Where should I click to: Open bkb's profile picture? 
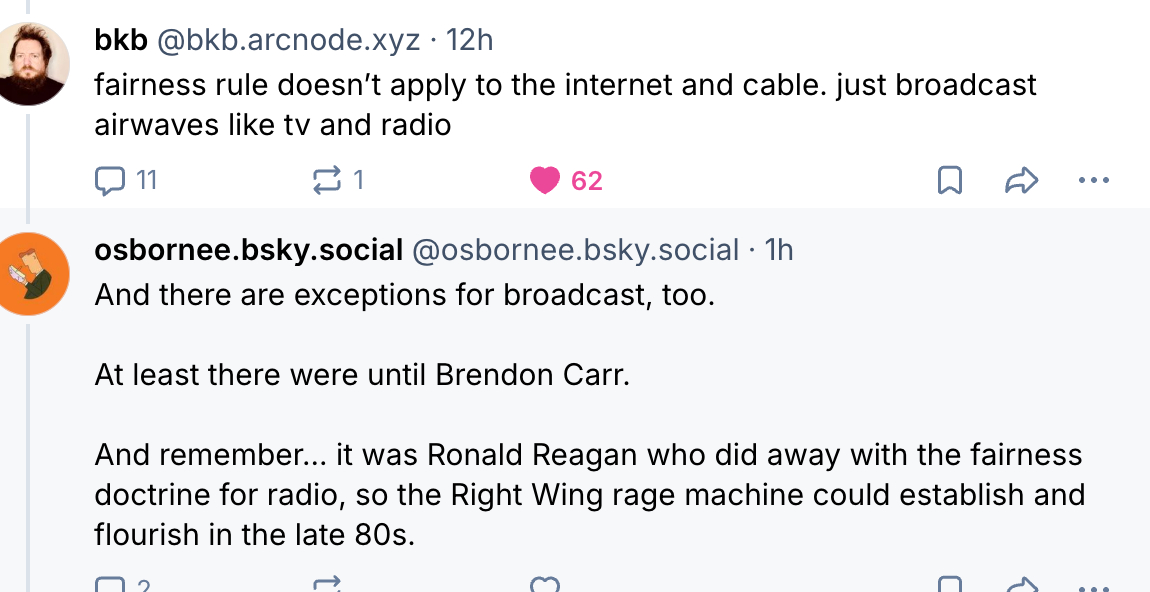tap(34, 64)
